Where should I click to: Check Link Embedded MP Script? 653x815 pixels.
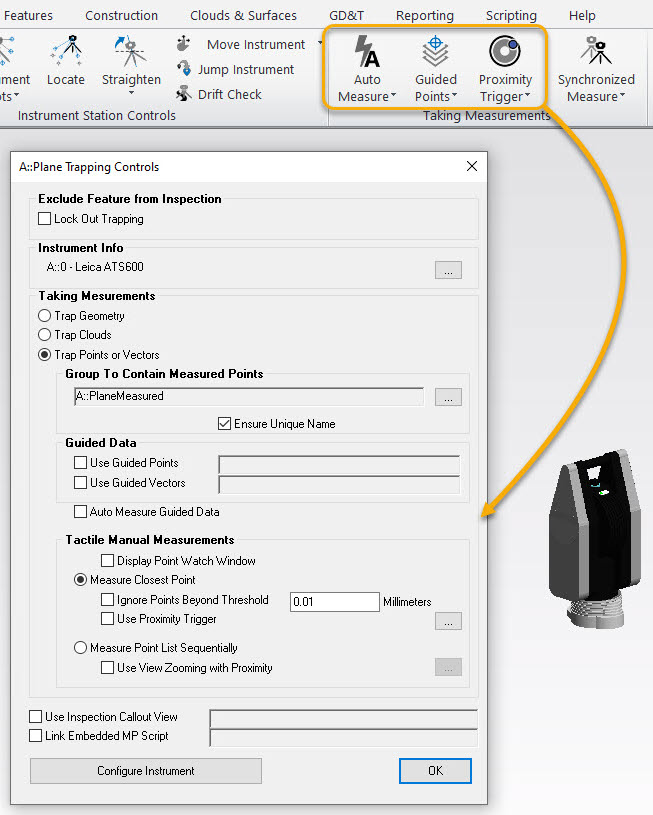[x=35, y=735]
